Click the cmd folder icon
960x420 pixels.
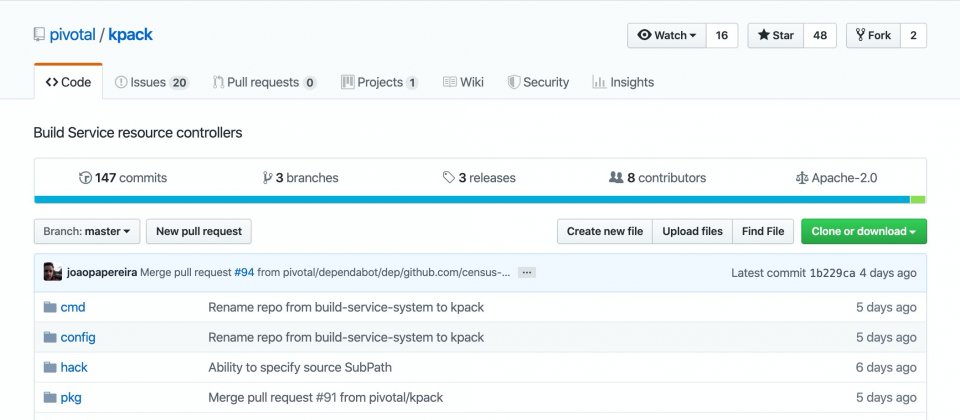coord(50,307)
